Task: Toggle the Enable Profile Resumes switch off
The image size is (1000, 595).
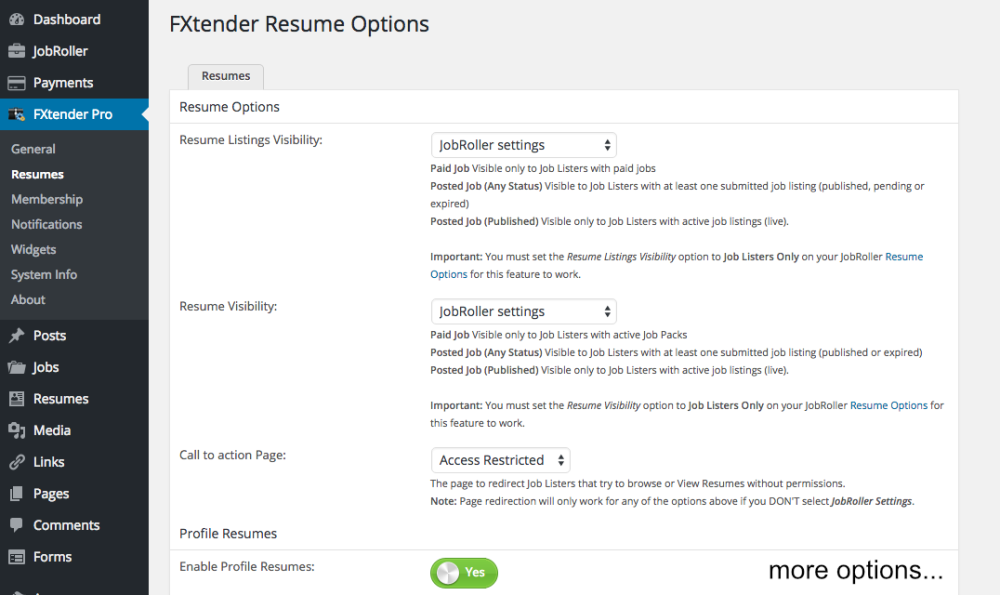Action: click(x=463, y=573)
